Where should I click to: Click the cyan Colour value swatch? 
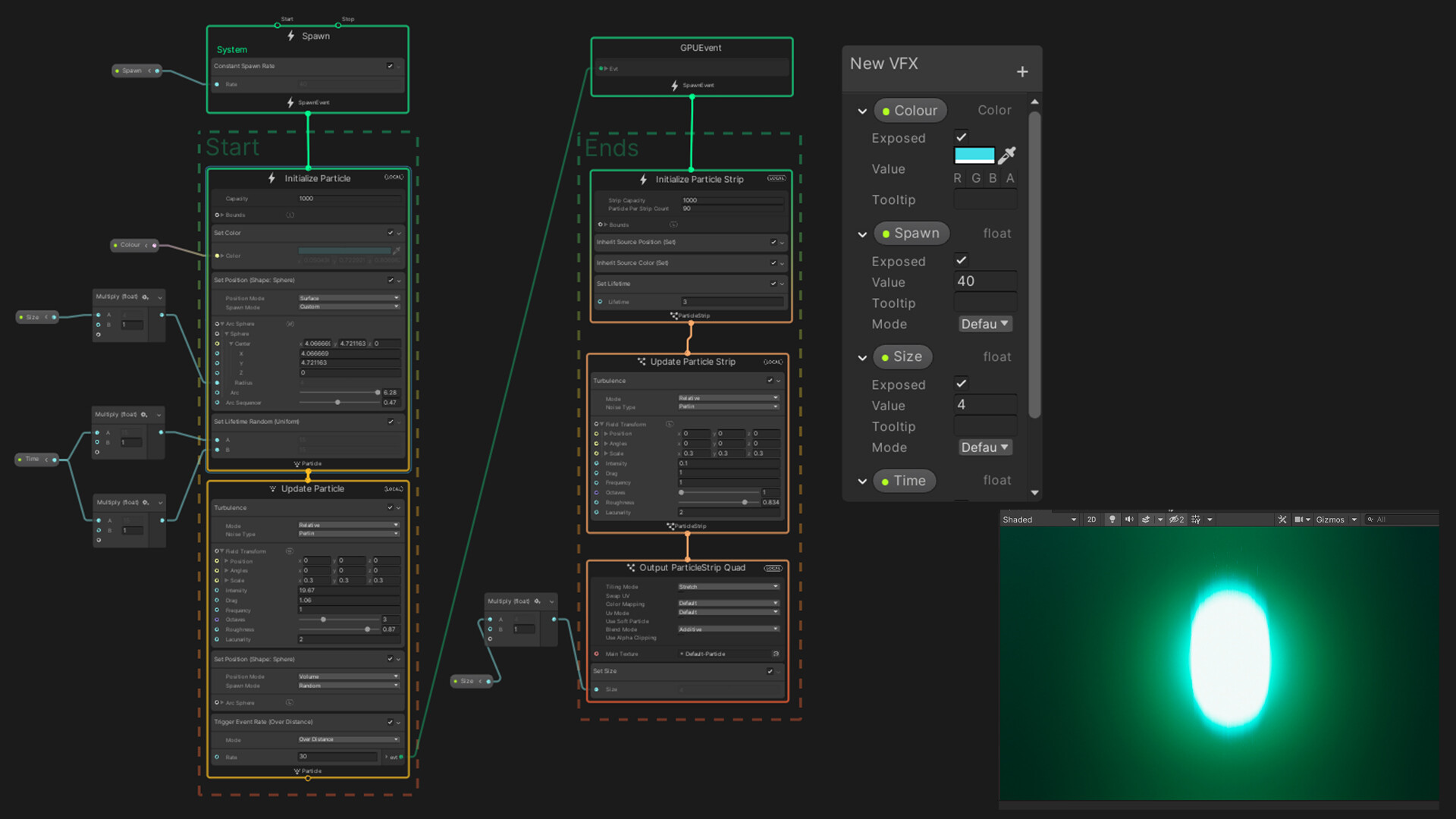(974, 155)
